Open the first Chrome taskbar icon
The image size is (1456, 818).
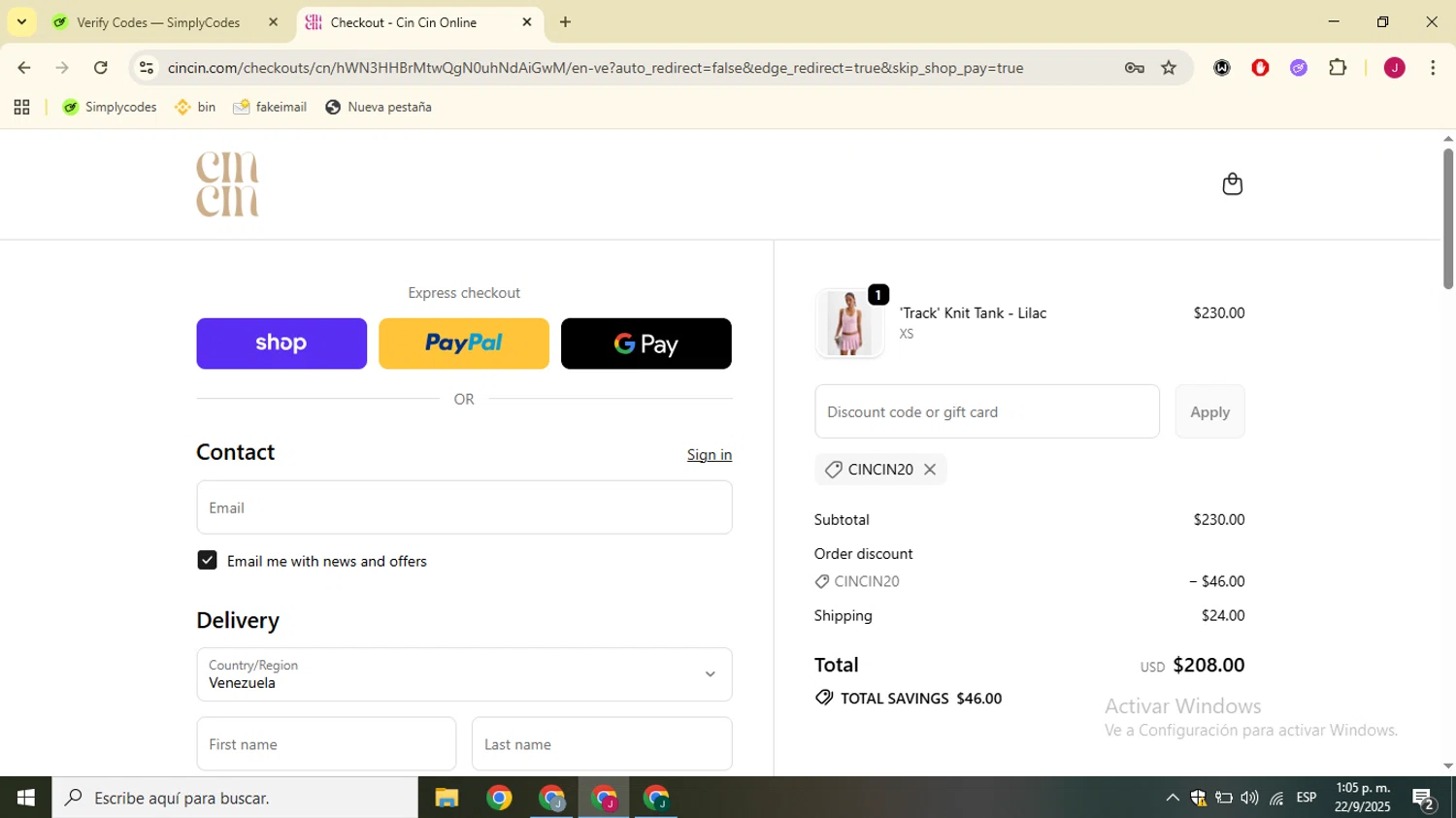(499, 798)
